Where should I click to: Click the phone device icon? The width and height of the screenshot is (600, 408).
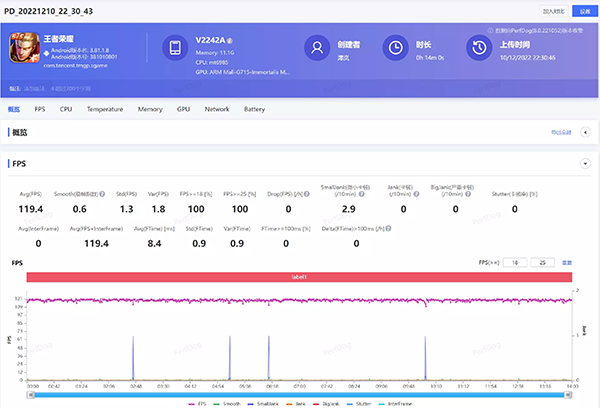(x=175, y=48)
